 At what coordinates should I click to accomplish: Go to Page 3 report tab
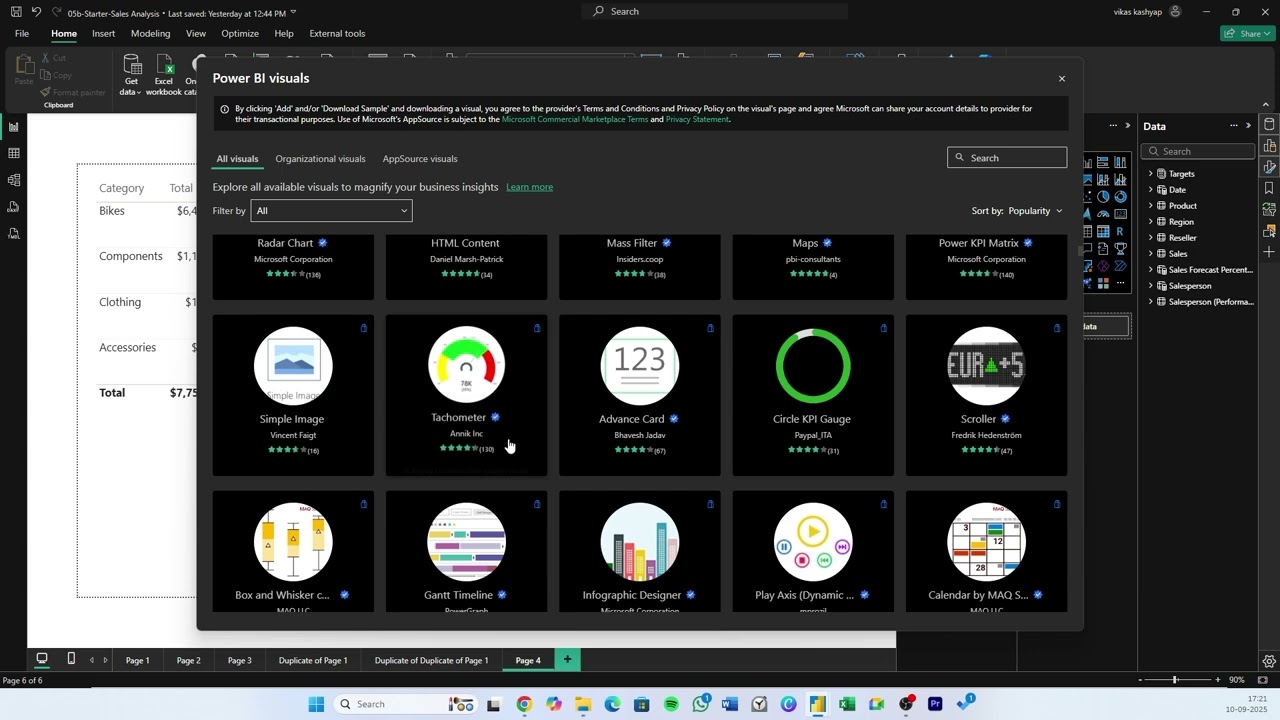[x=239, y=660]
